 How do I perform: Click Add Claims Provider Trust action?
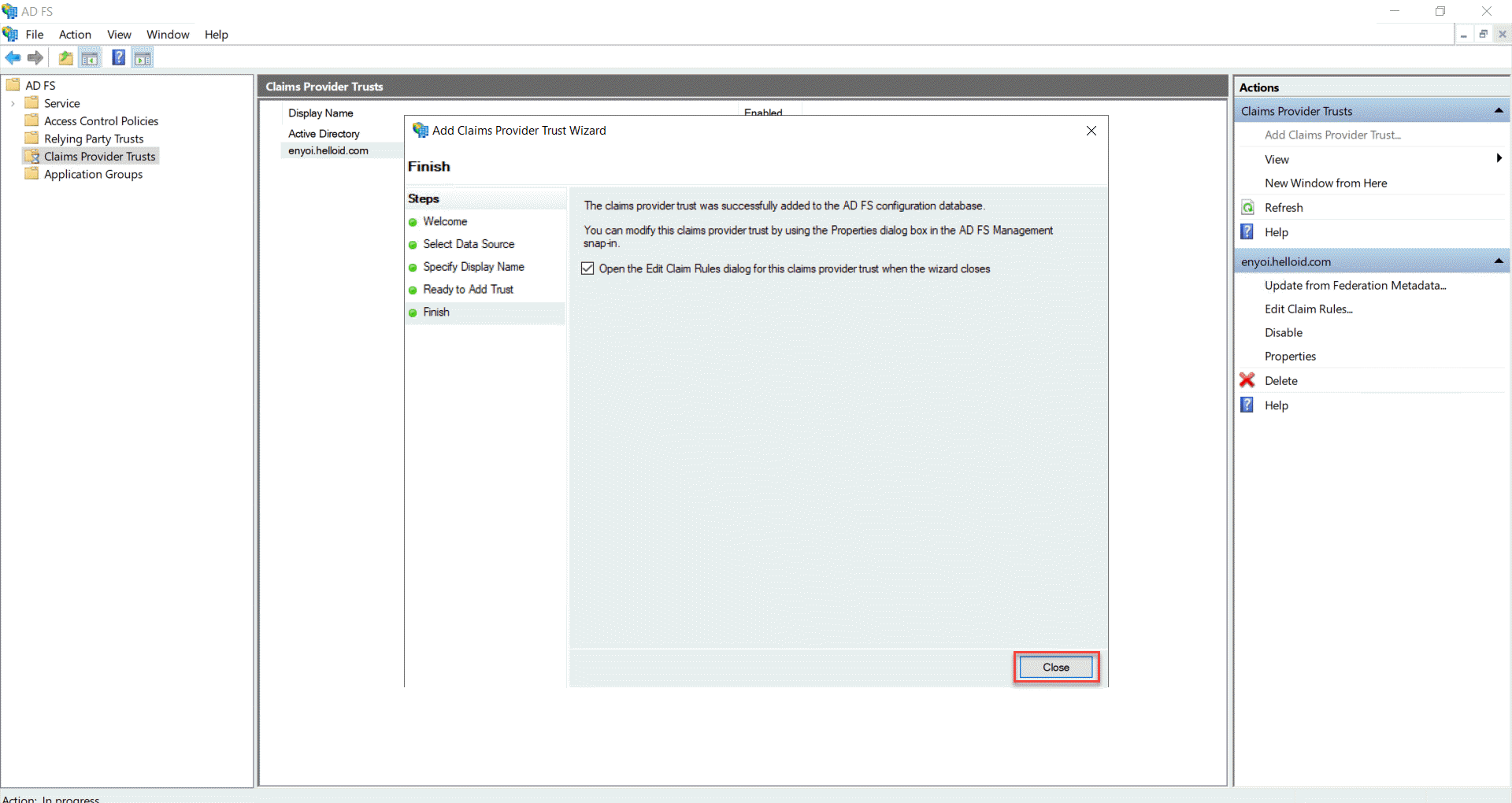point(1332,135)
